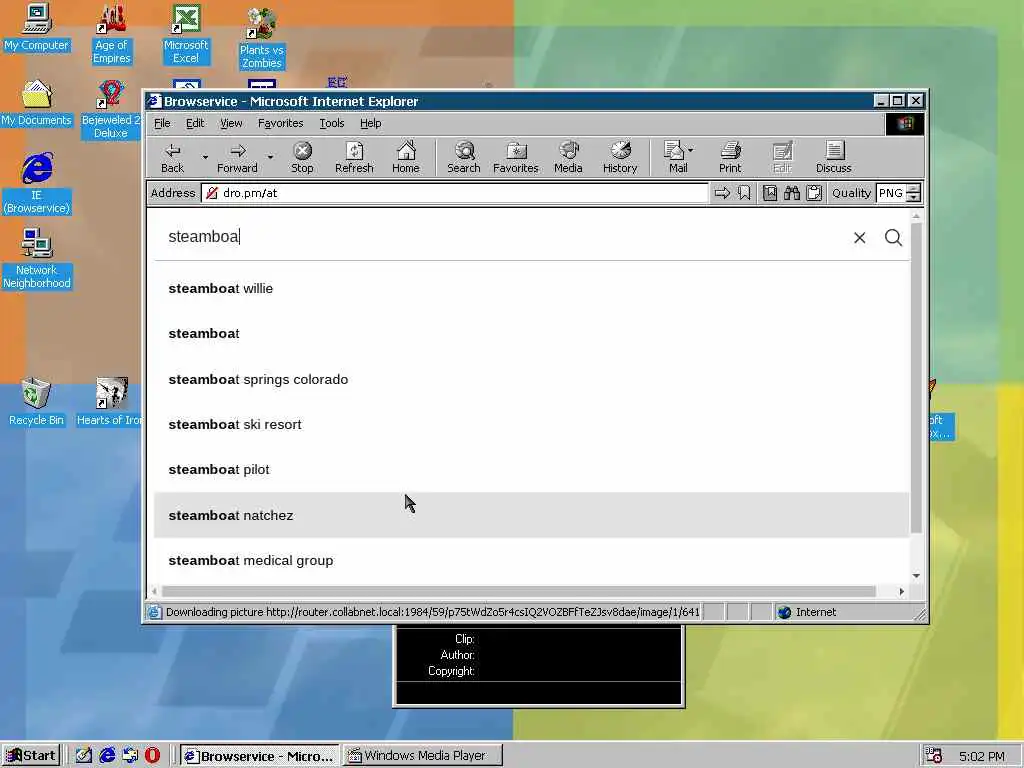The width and height of the screenshot is (1024, 768).
Task: Clear the search text with X icon
Action: point(859,238)
